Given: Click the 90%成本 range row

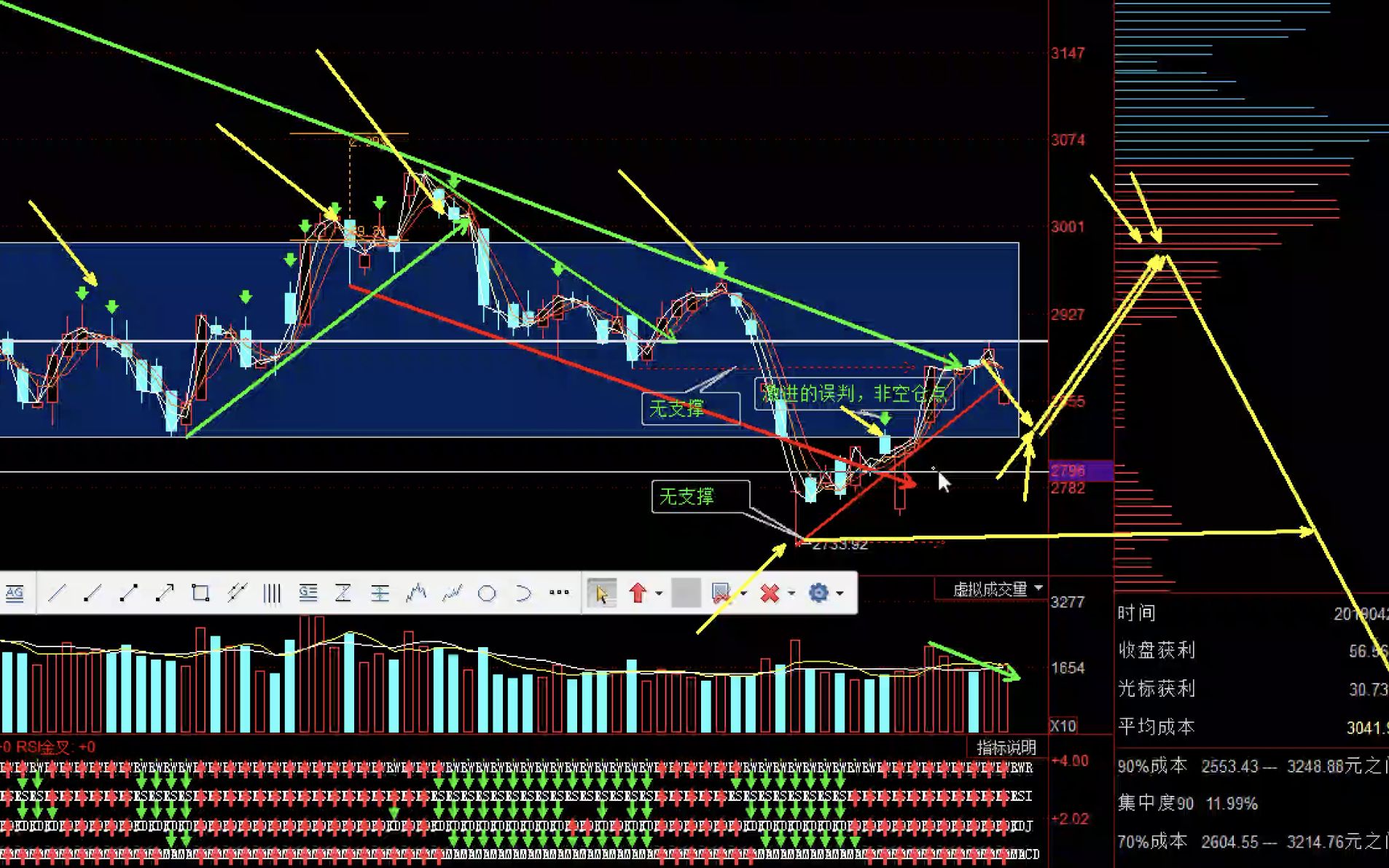Looking at the screenshot, I should coord(1252,766).
